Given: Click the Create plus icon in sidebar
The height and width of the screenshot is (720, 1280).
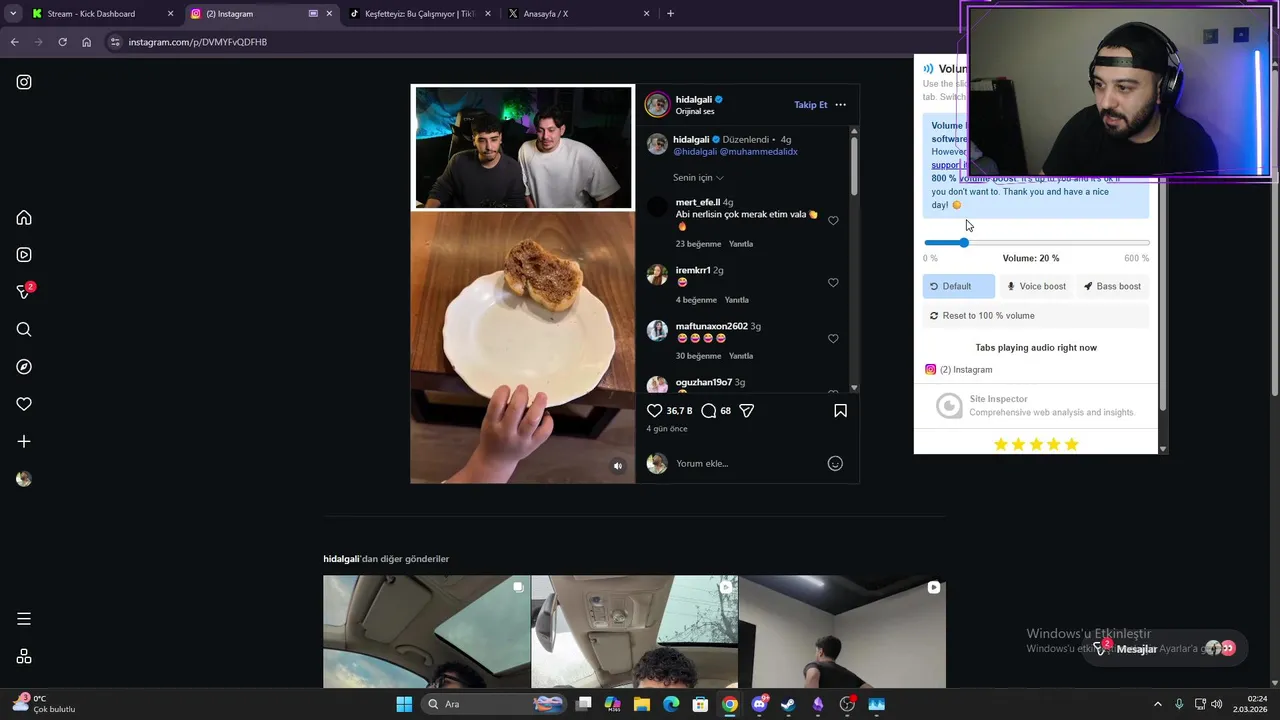Looking at the screenshot, I should [24, 441].
